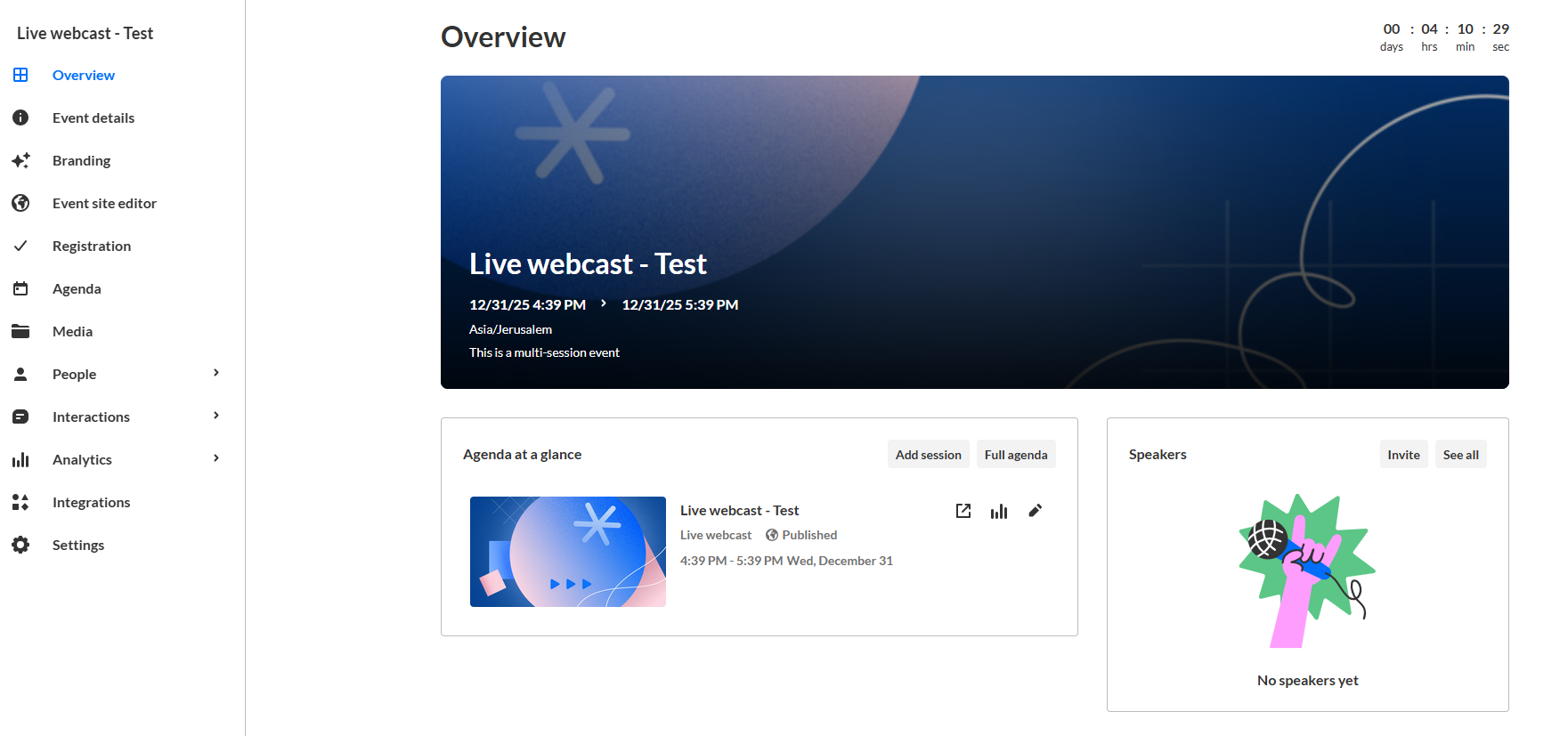The height and width of the screenshot is (736, 1568).
Task: Open Event site editor
Action: 104,203
